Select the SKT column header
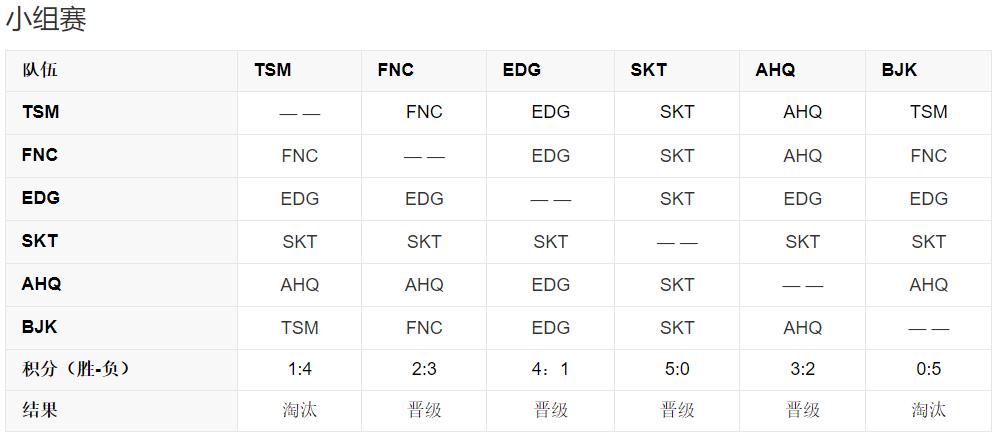 tap(648, 70)
